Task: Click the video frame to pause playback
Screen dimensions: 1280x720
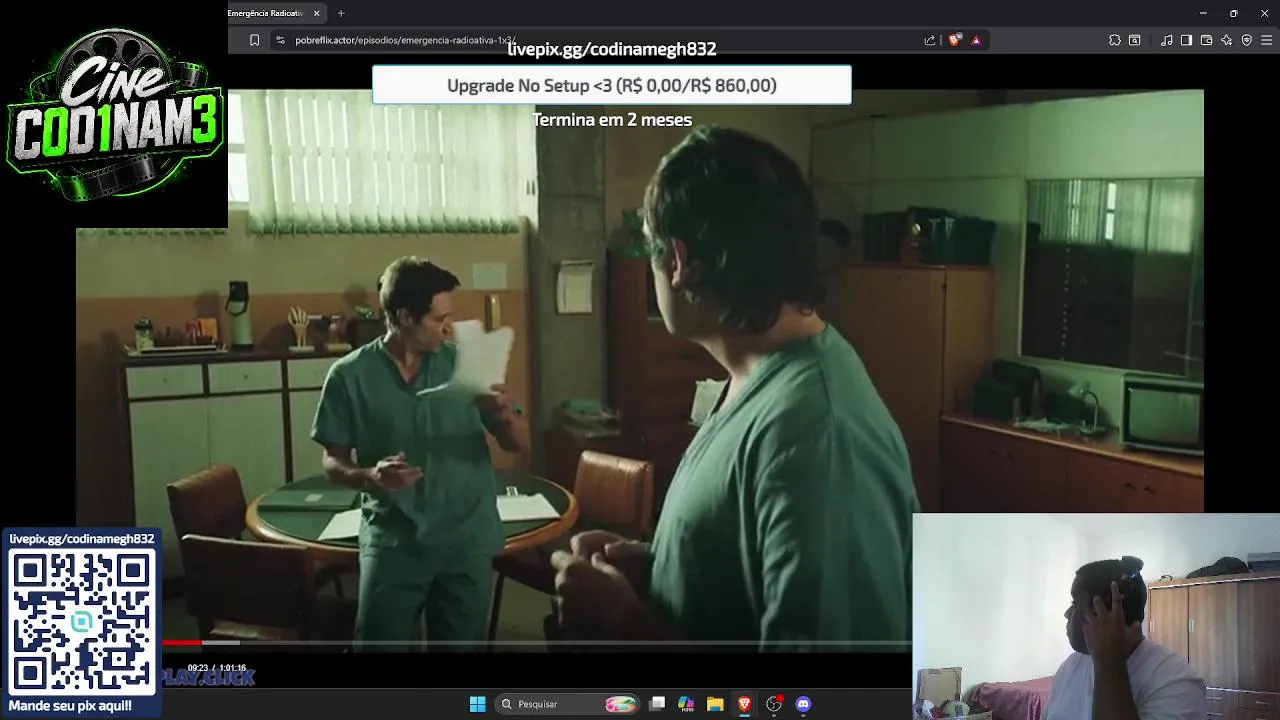Action: click(x=640, y=370)
